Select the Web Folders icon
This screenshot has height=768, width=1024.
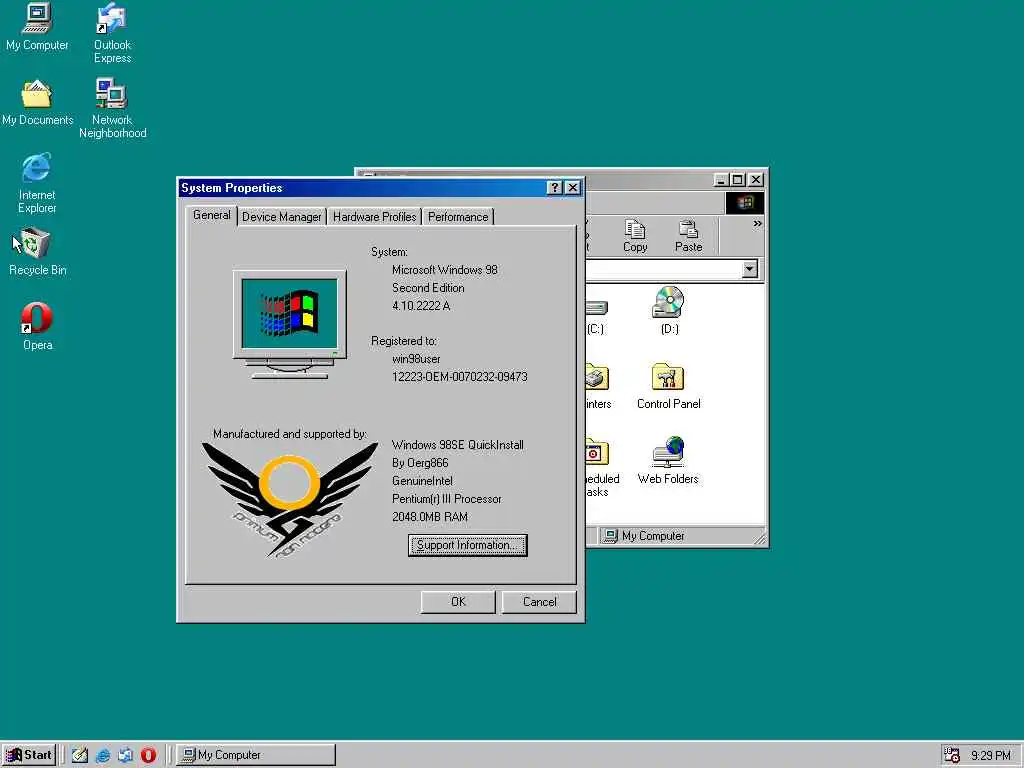point(668,461)
